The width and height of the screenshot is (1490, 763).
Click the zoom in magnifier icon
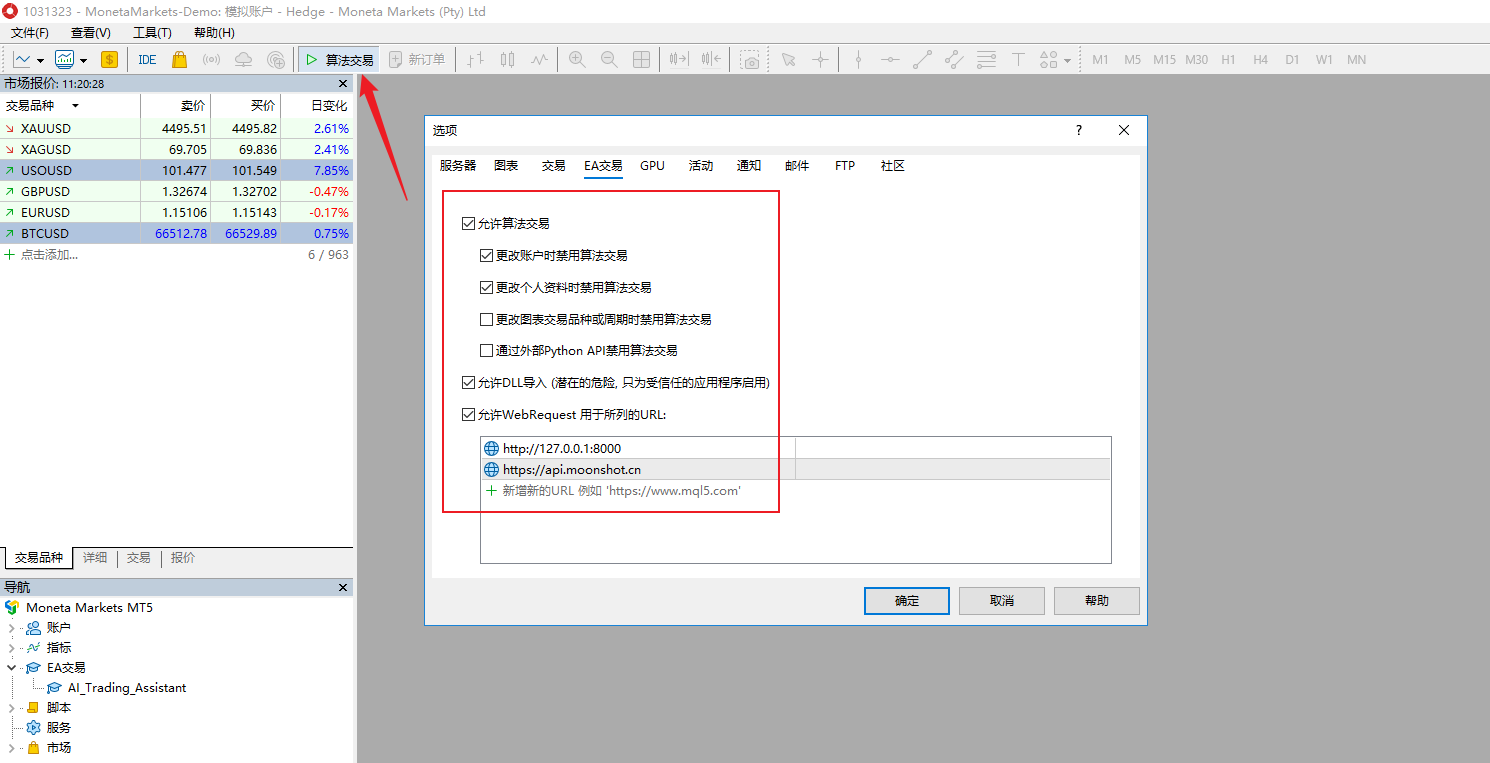pyautogui.click(x=577, y=60)
